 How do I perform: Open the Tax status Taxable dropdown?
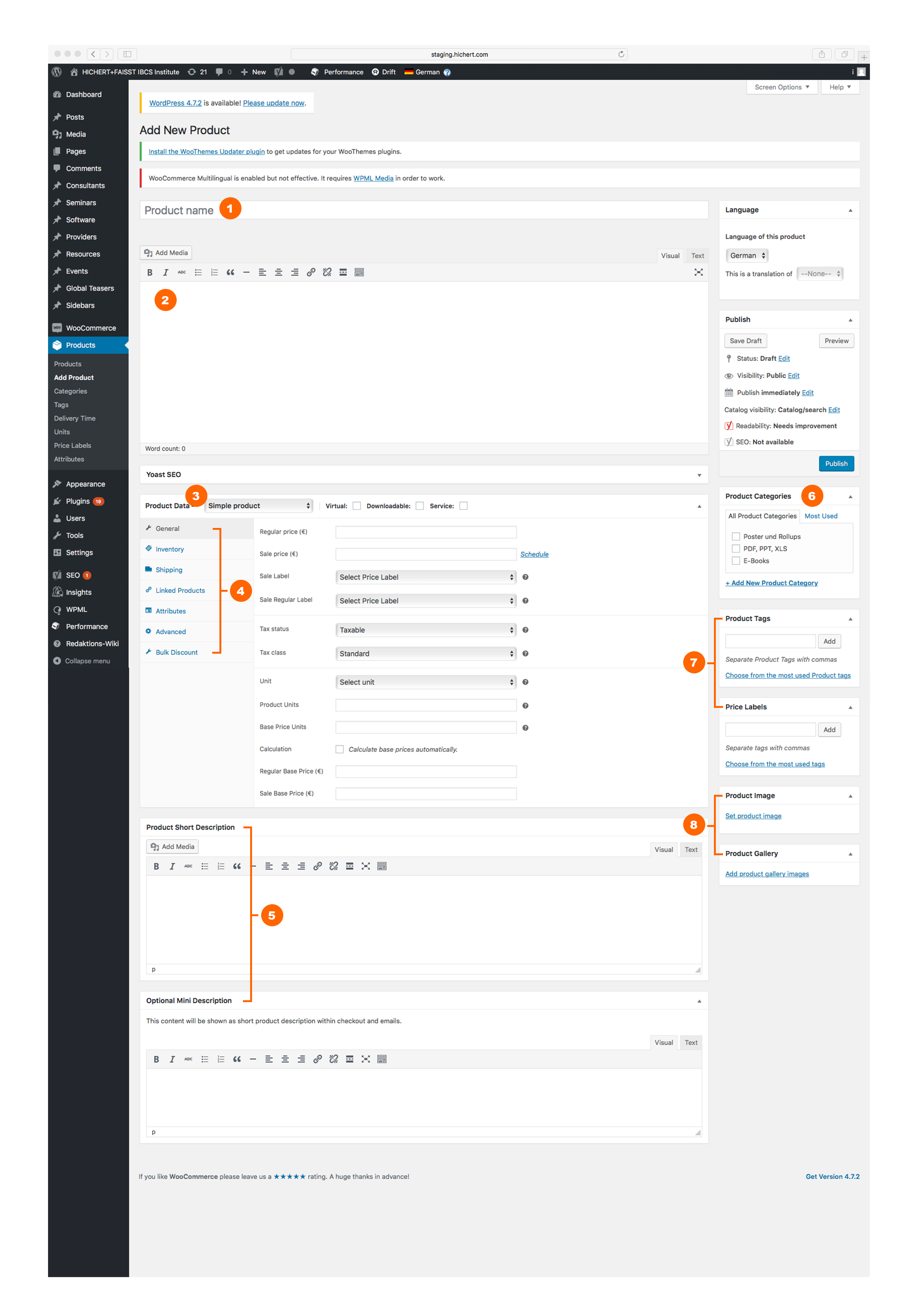[425, 630]
